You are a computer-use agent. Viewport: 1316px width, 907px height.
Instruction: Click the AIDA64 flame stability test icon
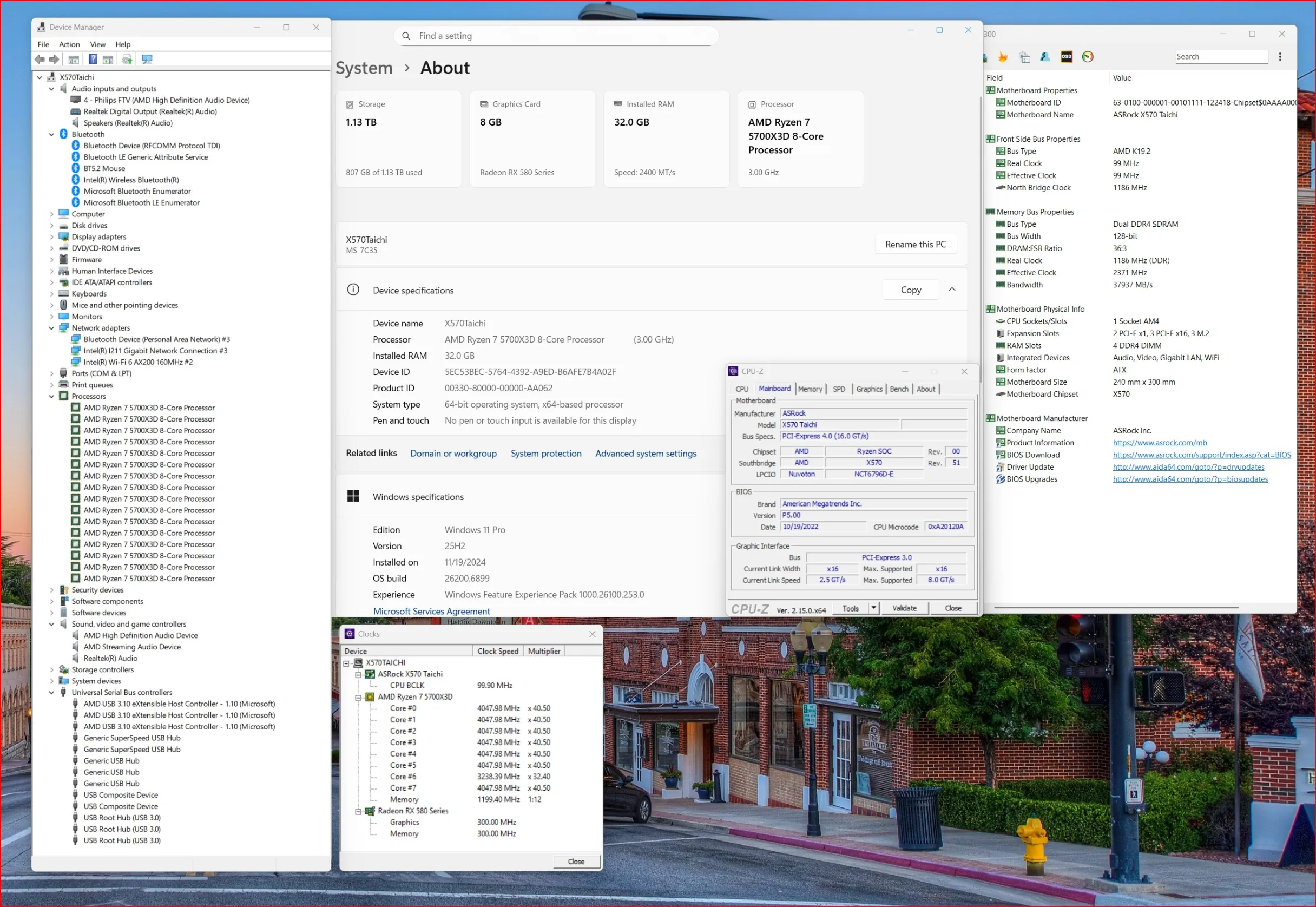tap(1003, 56)
